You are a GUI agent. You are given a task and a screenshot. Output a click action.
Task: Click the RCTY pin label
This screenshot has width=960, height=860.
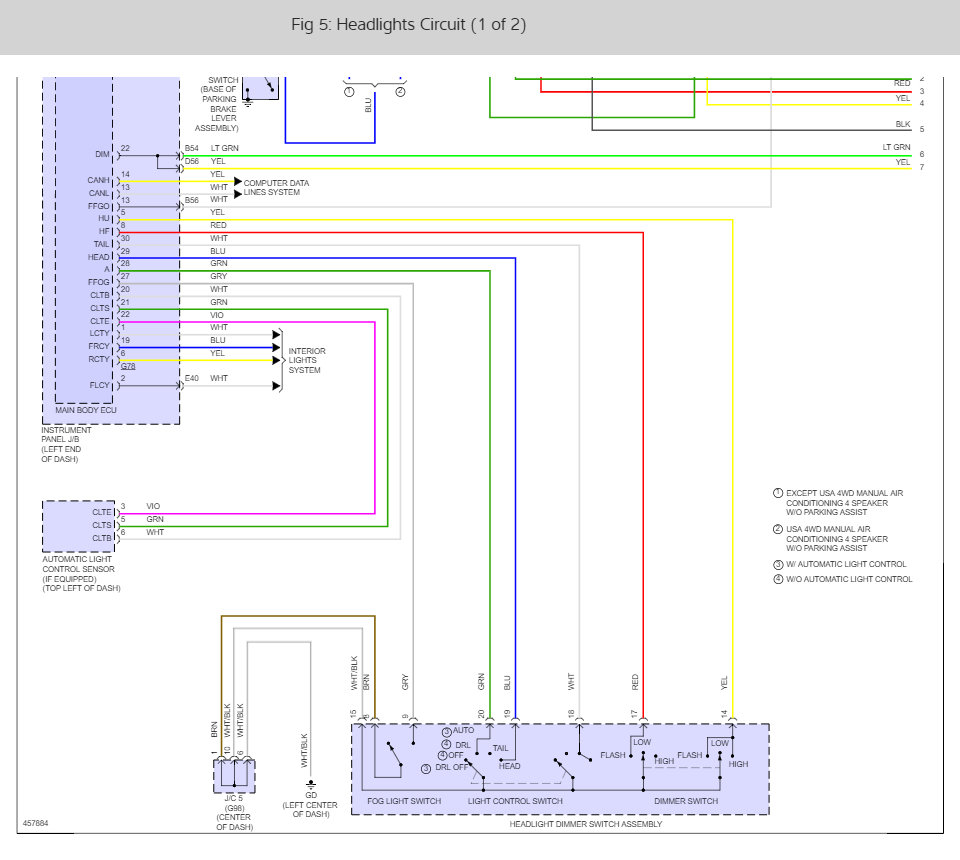coord(99,359)
